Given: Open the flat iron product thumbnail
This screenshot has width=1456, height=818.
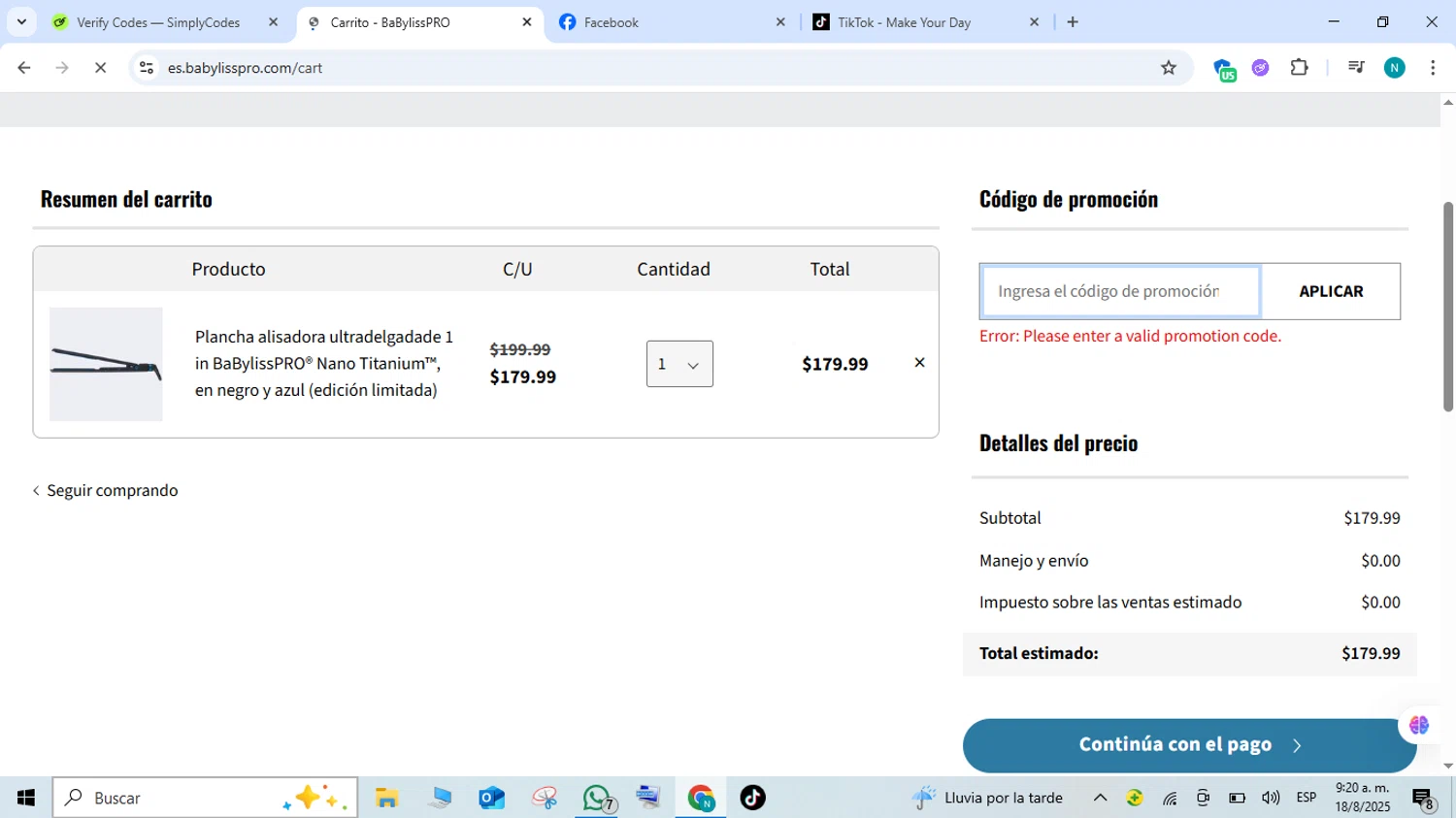Looking at the screenshot, I should pyautogui.click(x=106, y=364).
